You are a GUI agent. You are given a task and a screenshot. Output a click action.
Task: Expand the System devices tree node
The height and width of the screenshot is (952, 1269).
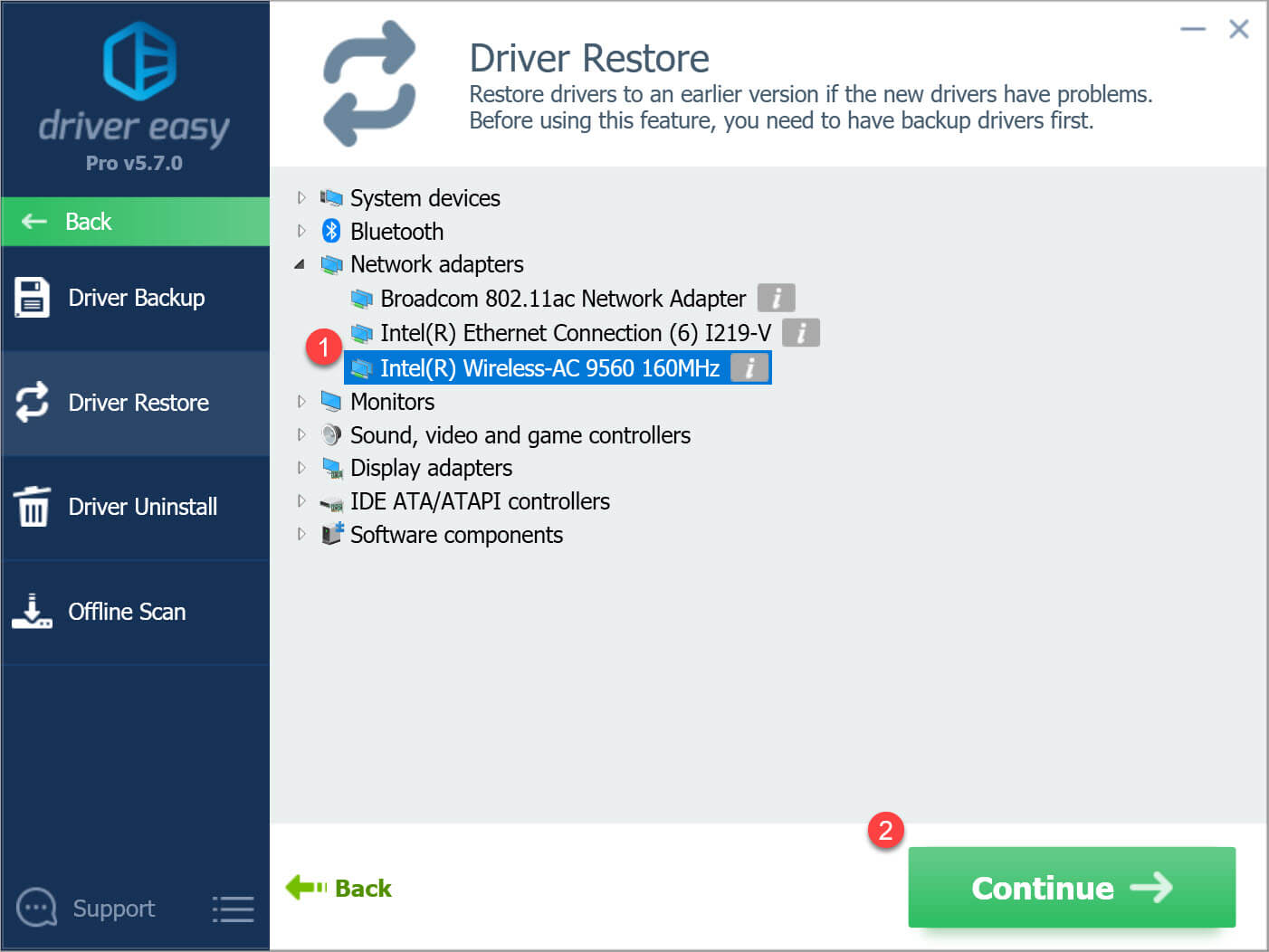tap(301, 197)
